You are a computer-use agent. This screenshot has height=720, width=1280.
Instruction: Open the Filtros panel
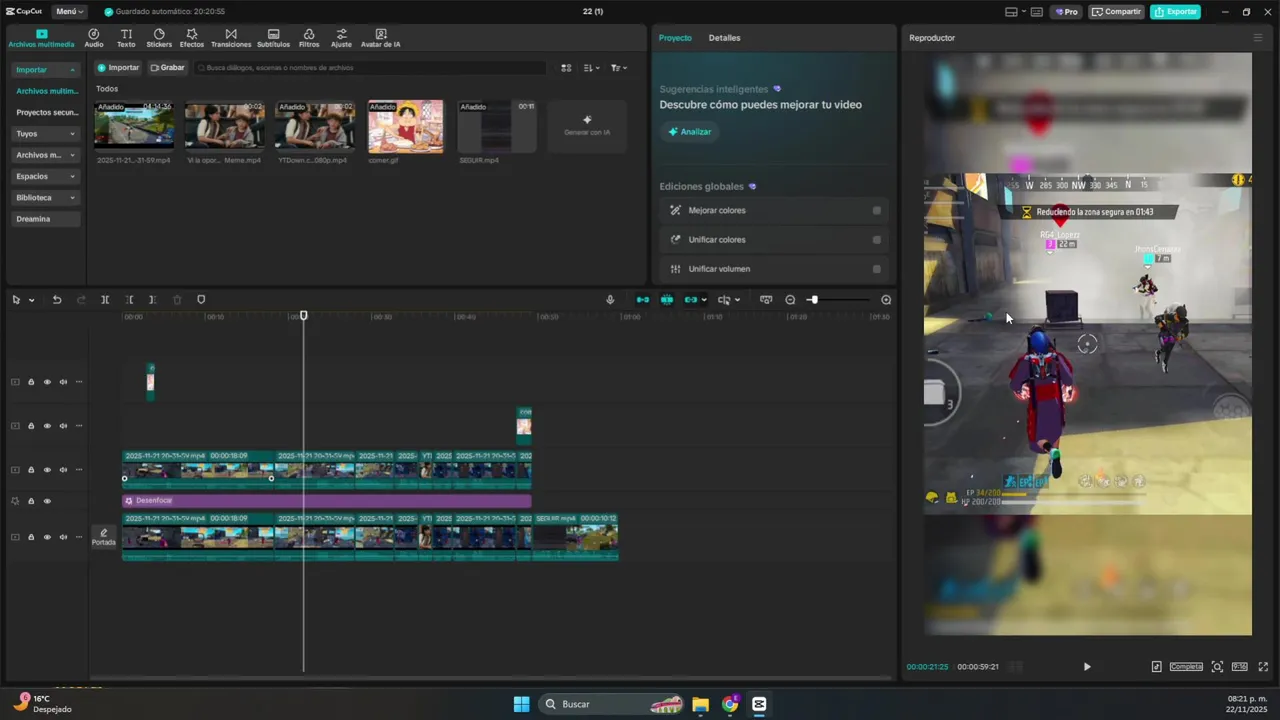pos(309,38)
